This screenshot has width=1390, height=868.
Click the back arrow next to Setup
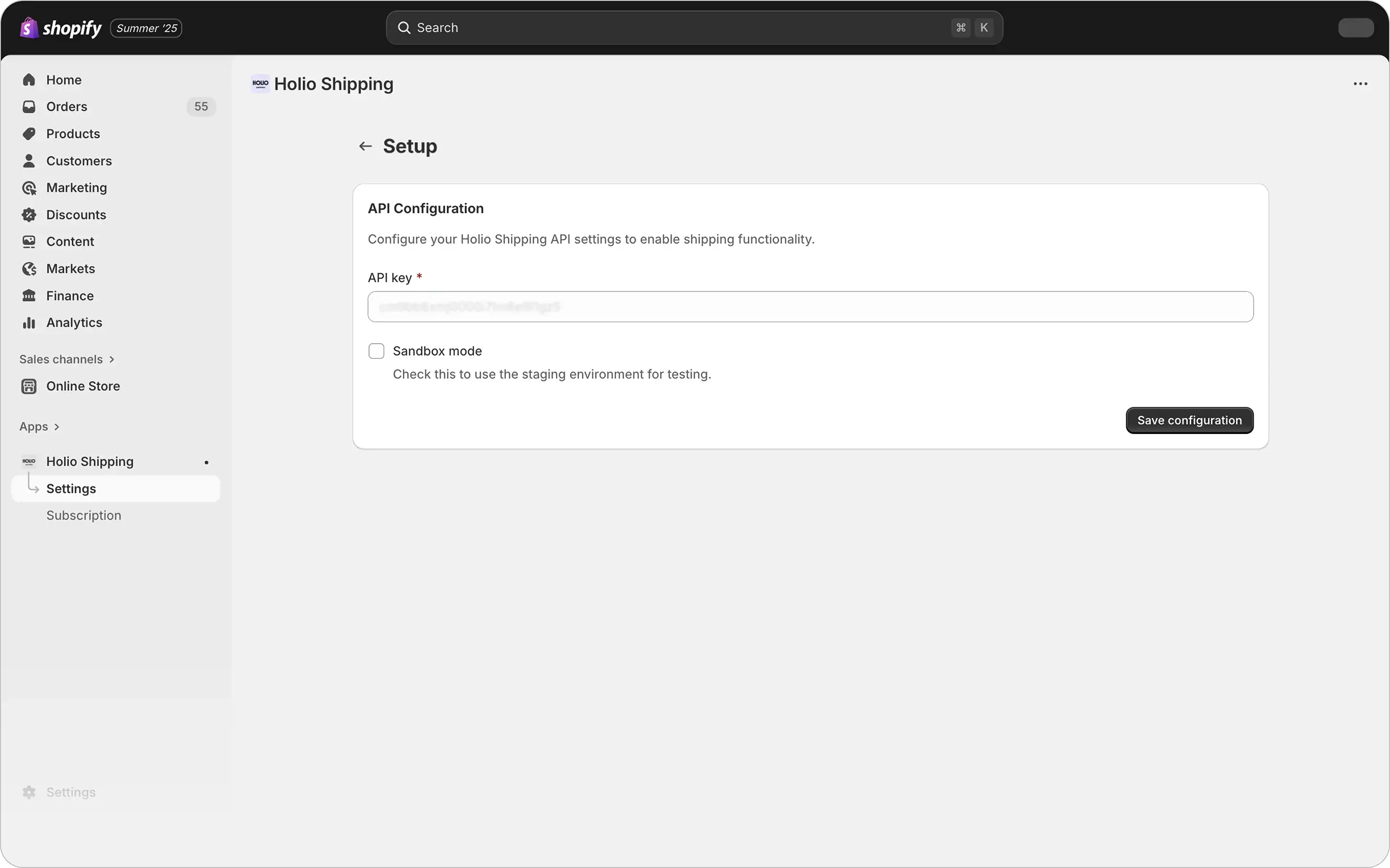point(365,146)
